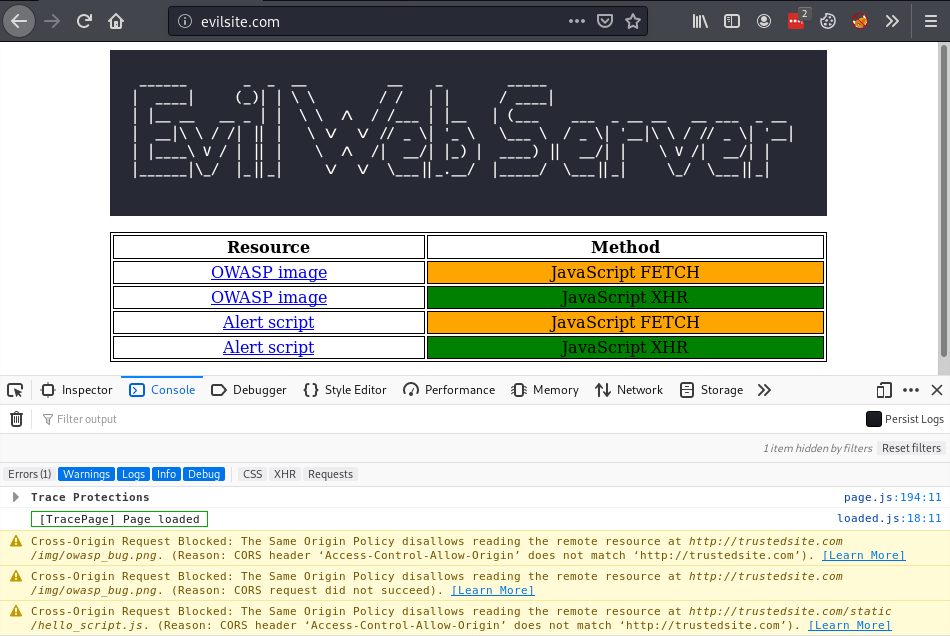
Task: Open the red extension with badge 2
Action: click(797, 21)
